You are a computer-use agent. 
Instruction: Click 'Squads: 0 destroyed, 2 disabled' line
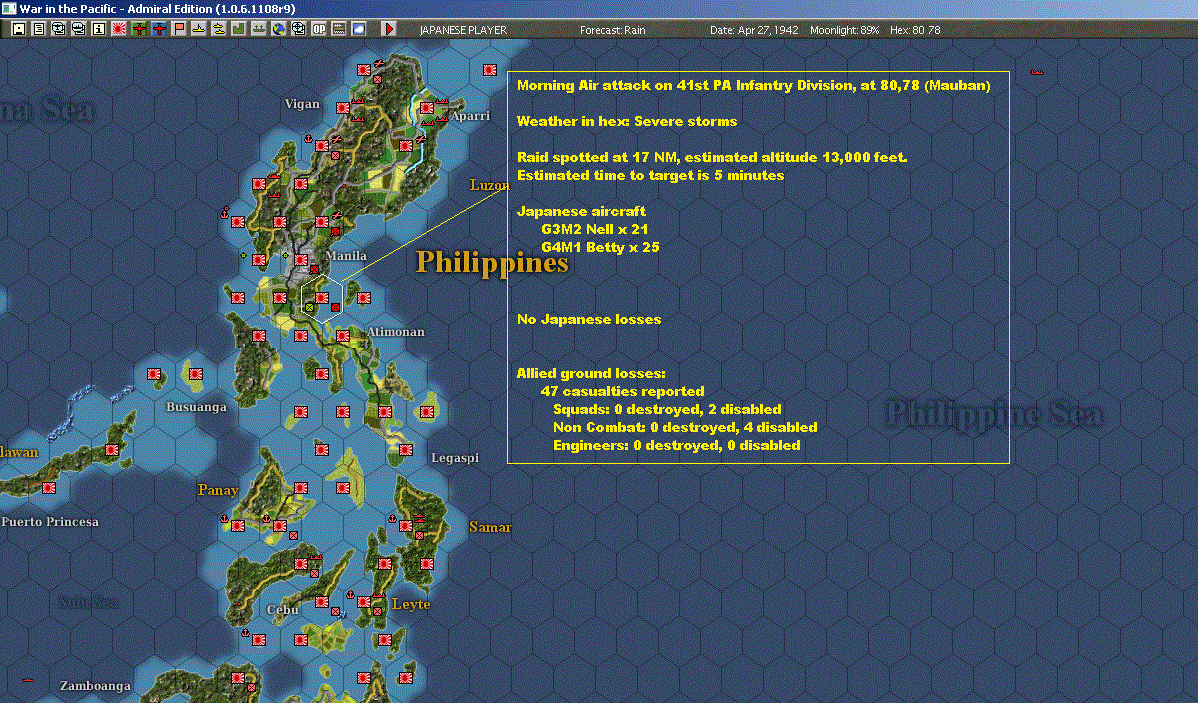pos(667,410)
